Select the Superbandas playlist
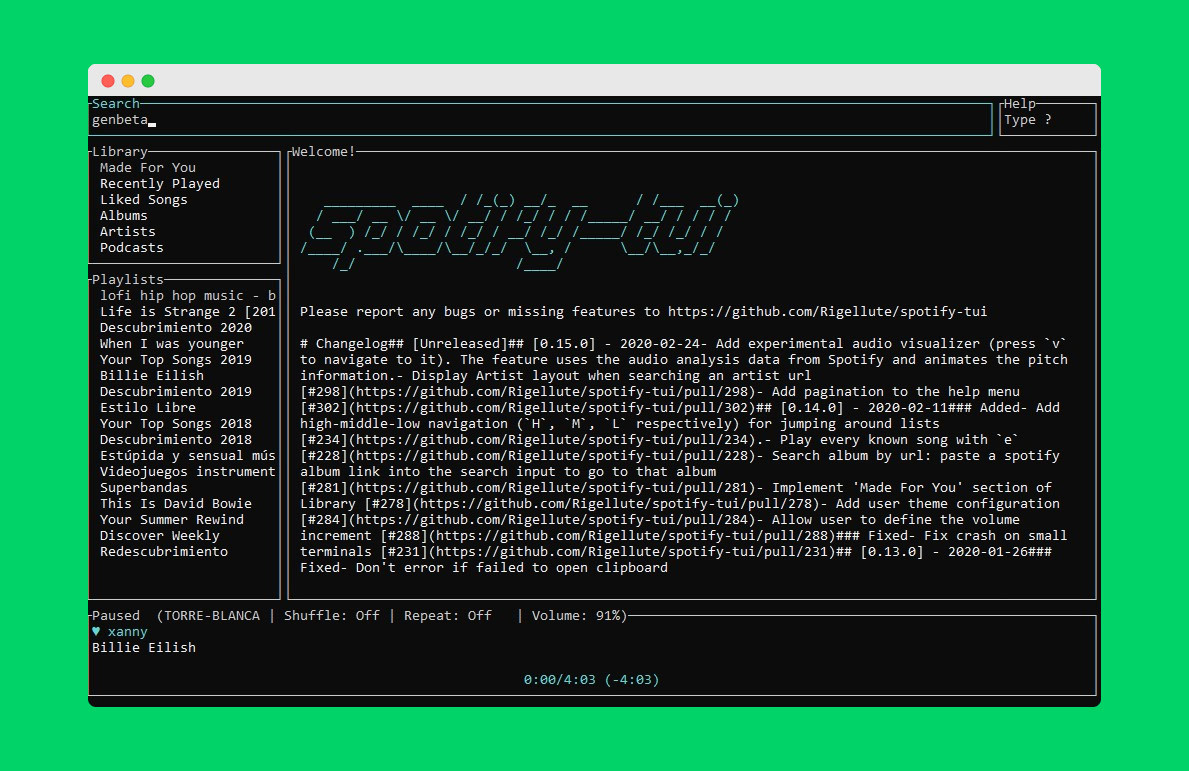The width and height of the screenshot is (1189, 771). tap(143, 487)
